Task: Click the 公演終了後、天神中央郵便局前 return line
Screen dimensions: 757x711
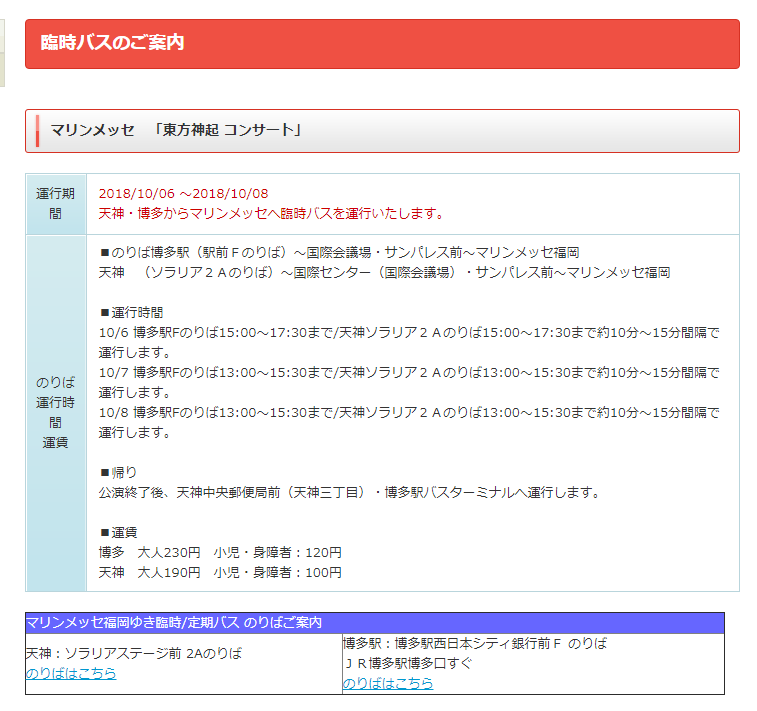Action: pos(350,492)
